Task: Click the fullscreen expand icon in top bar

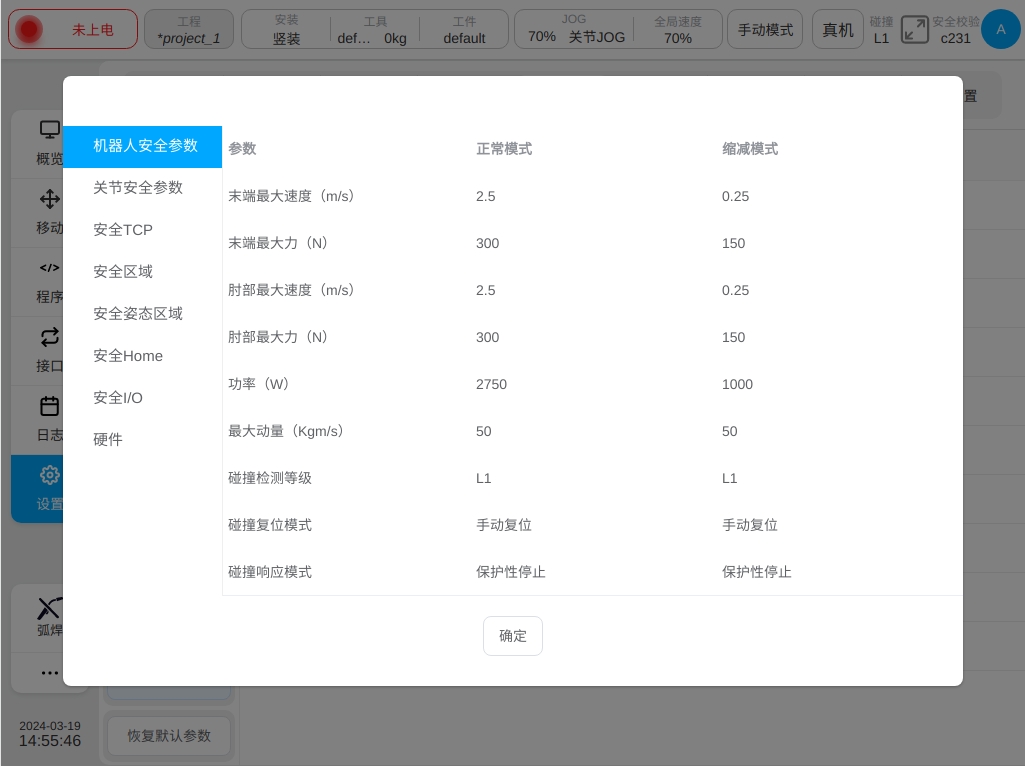Action: point(914,30)
